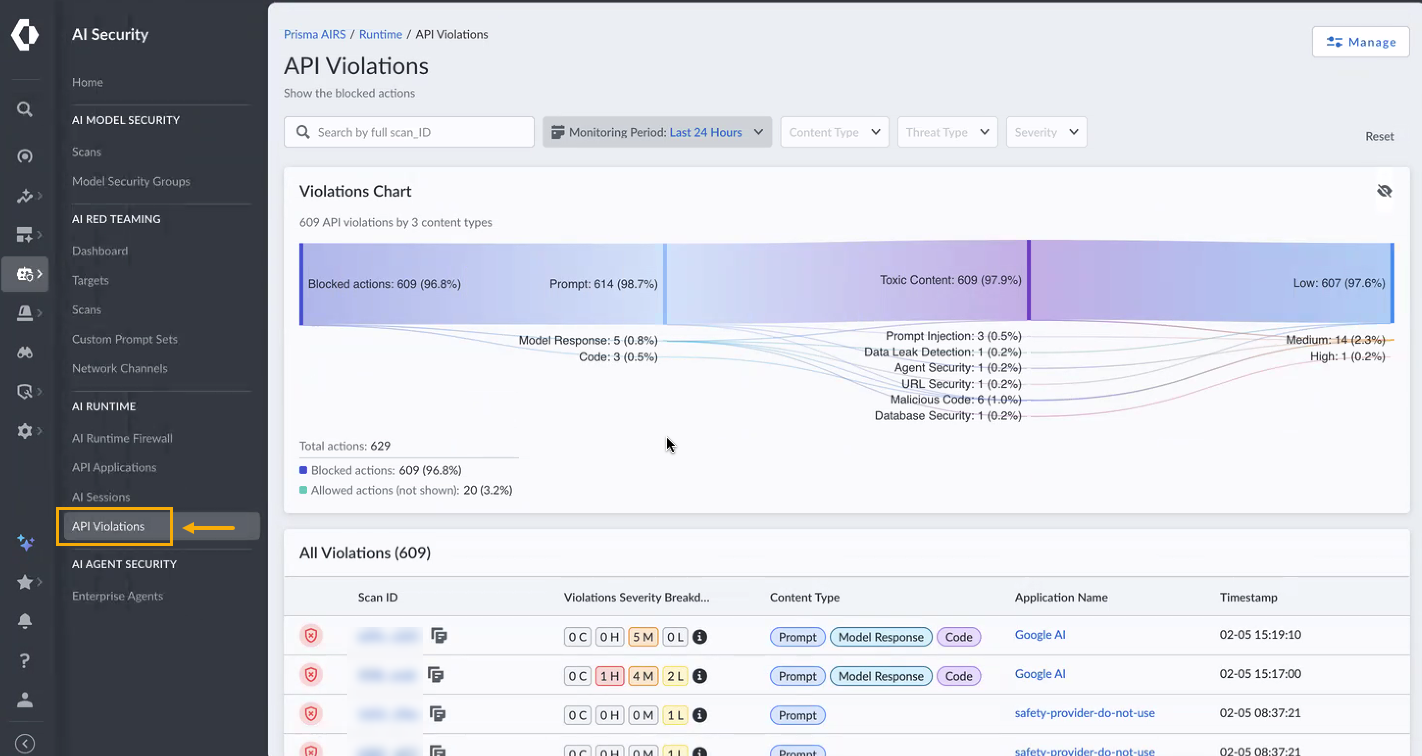Click info icon on second row severity breakdown

[x=700, y=676]
